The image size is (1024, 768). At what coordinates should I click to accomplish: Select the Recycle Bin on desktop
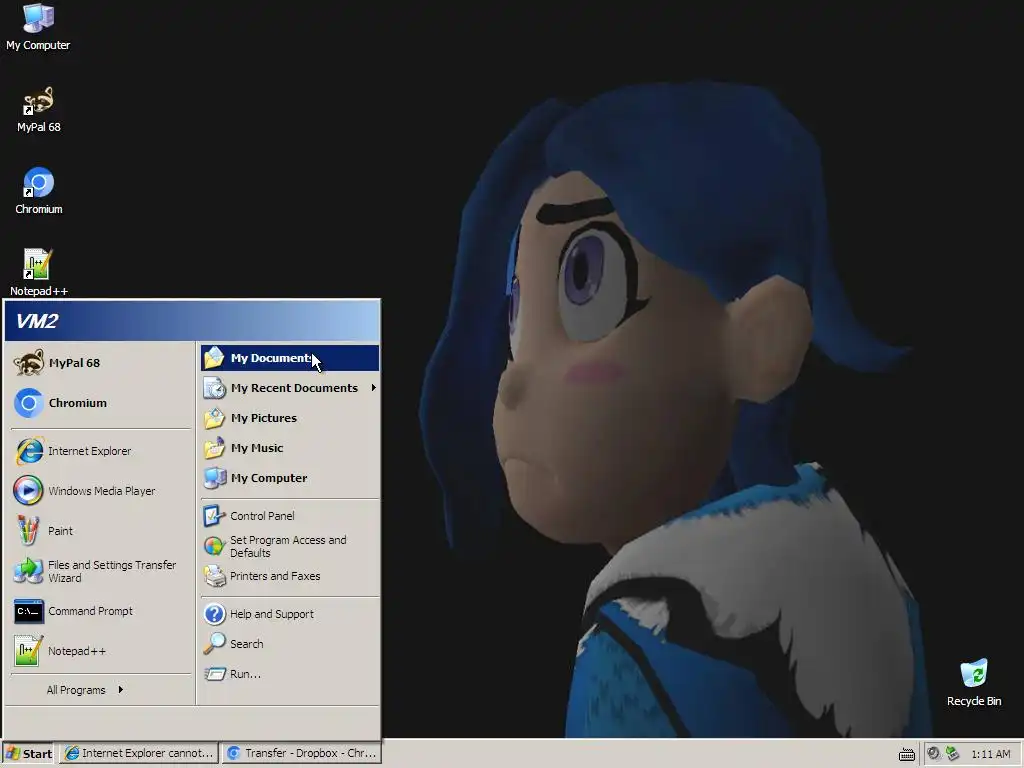pyautogui.click(x=974, y=683)
